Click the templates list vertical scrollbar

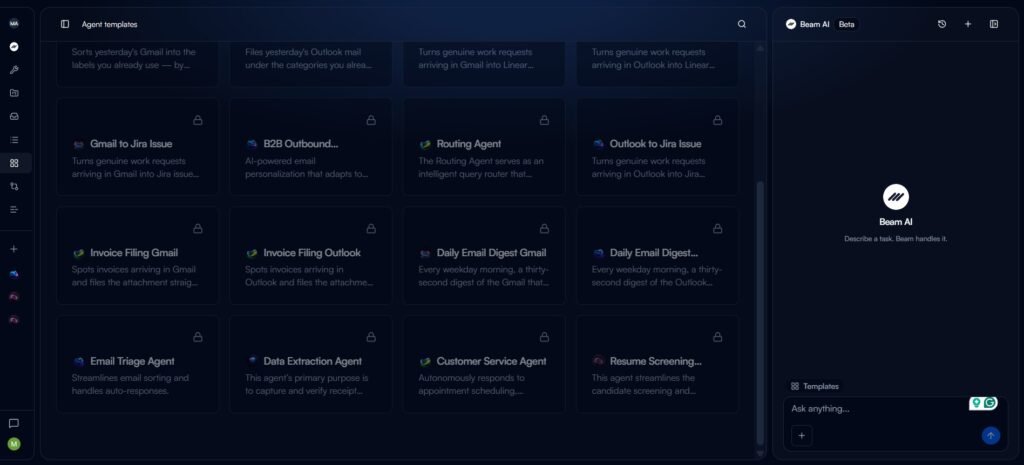(760, 313)
